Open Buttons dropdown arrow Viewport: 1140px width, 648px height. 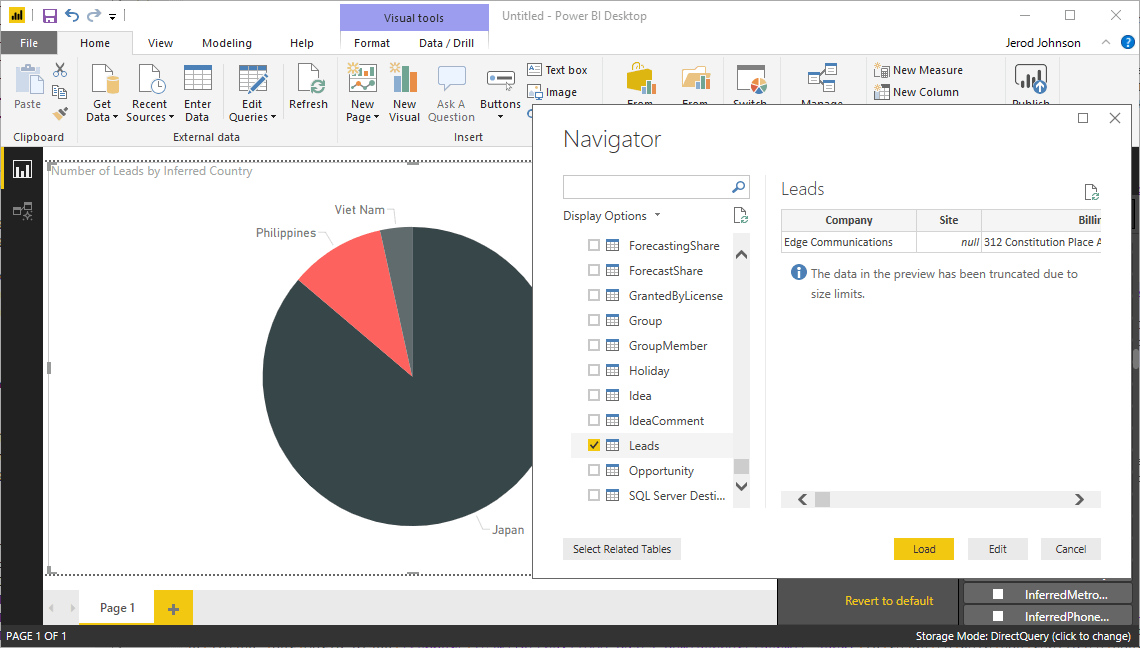500,117
